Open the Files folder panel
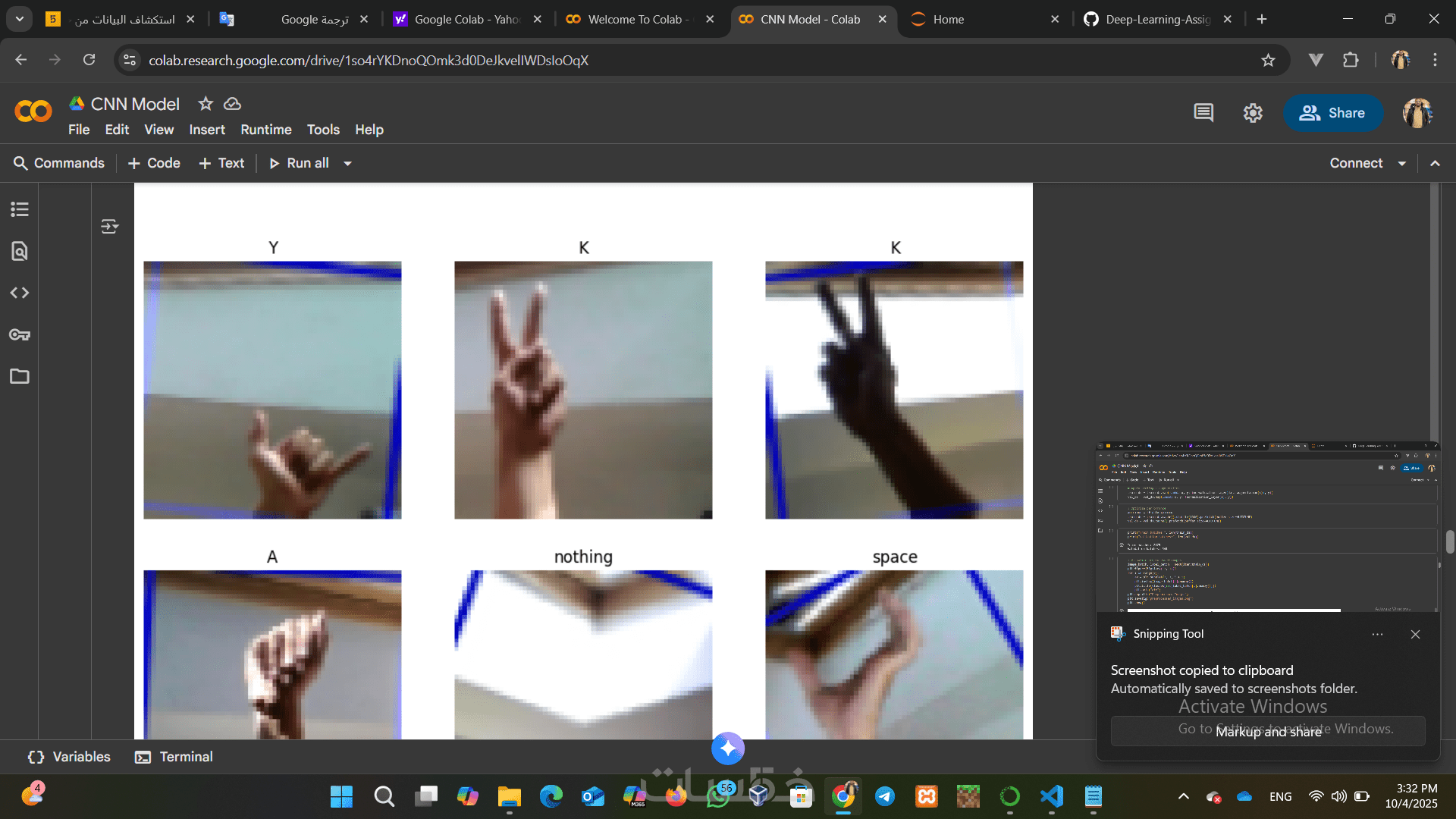The width and height of the screenshot is (1456, 819). point(20,376)
